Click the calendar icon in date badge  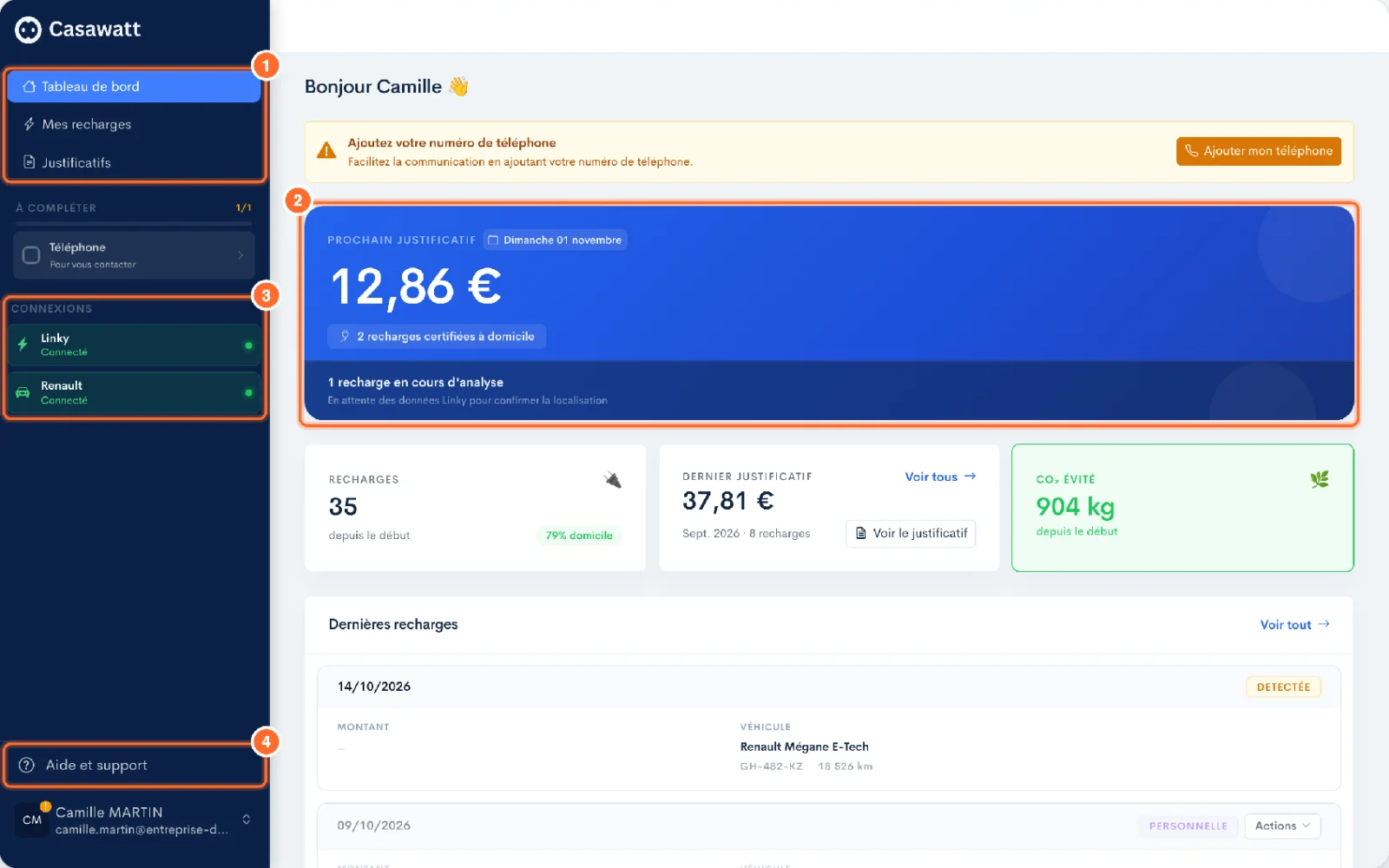coord(493,240)
